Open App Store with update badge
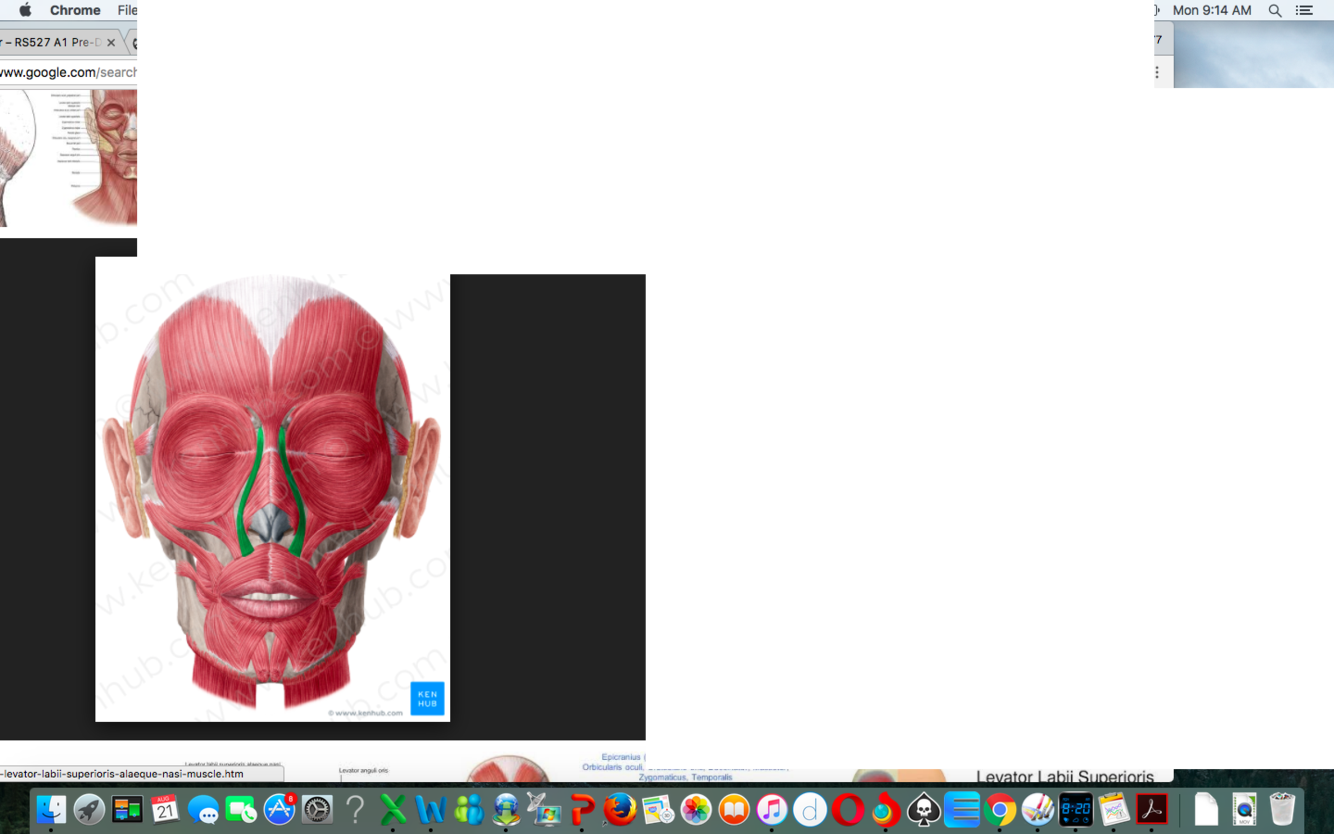1334x834 pixels. 279,809
